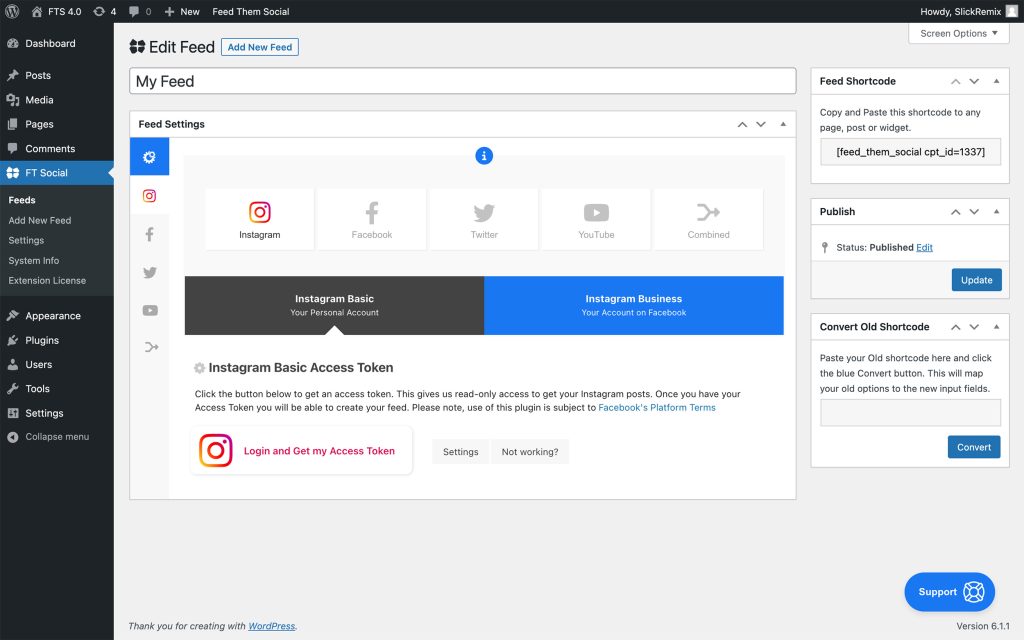This screenshot has height=640, width=1024.
Task: Choose the Twitter feed type card
Action: (x=484, y=219)
